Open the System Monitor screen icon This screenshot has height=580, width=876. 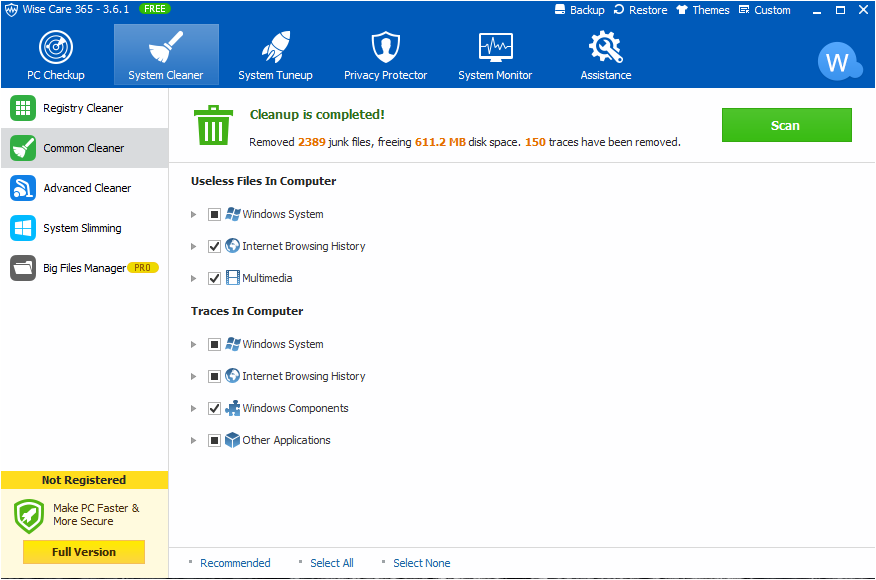496,47
